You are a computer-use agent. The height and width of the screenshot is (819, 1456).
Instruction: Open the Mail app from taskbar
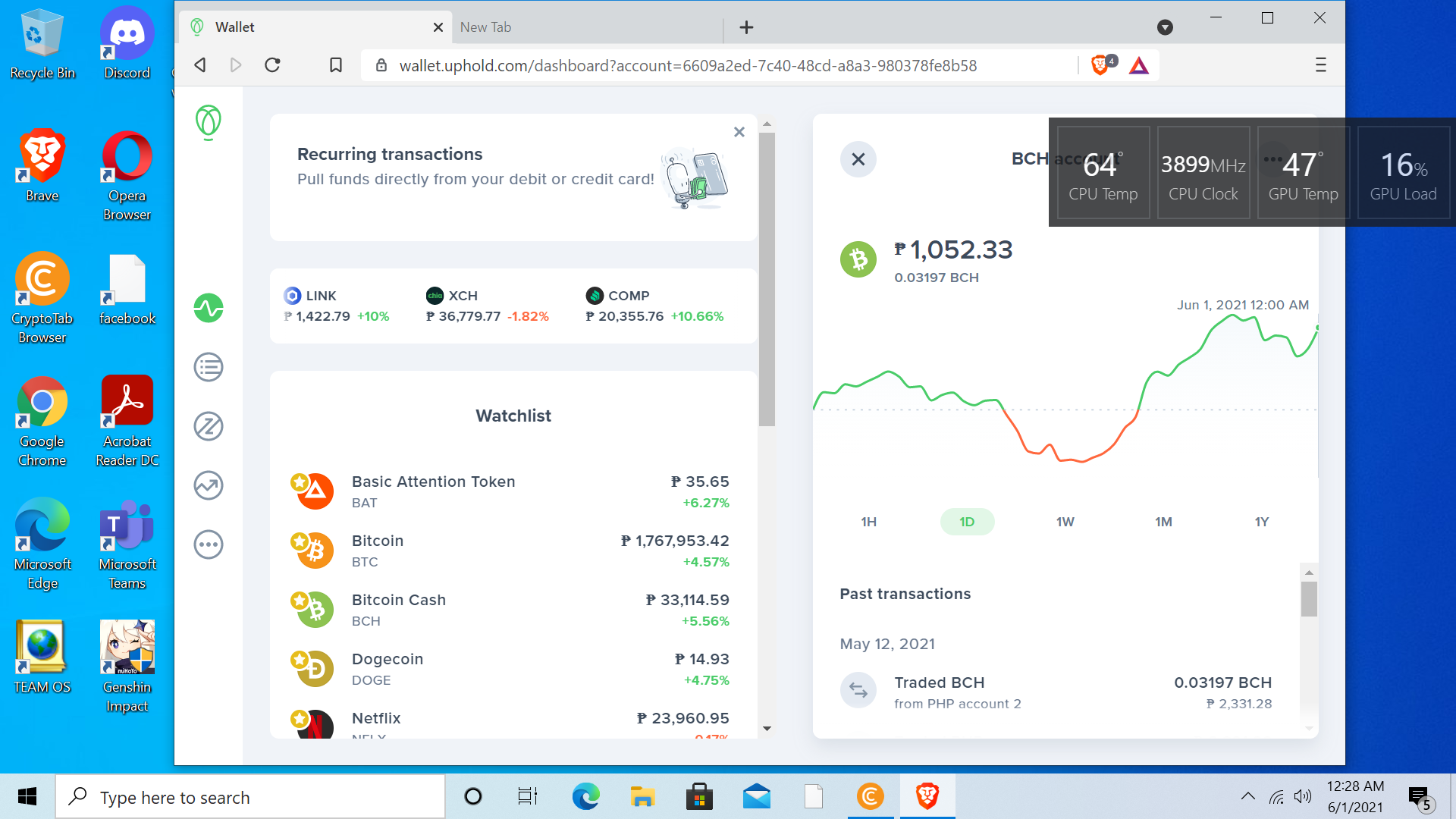pos(757,796)
